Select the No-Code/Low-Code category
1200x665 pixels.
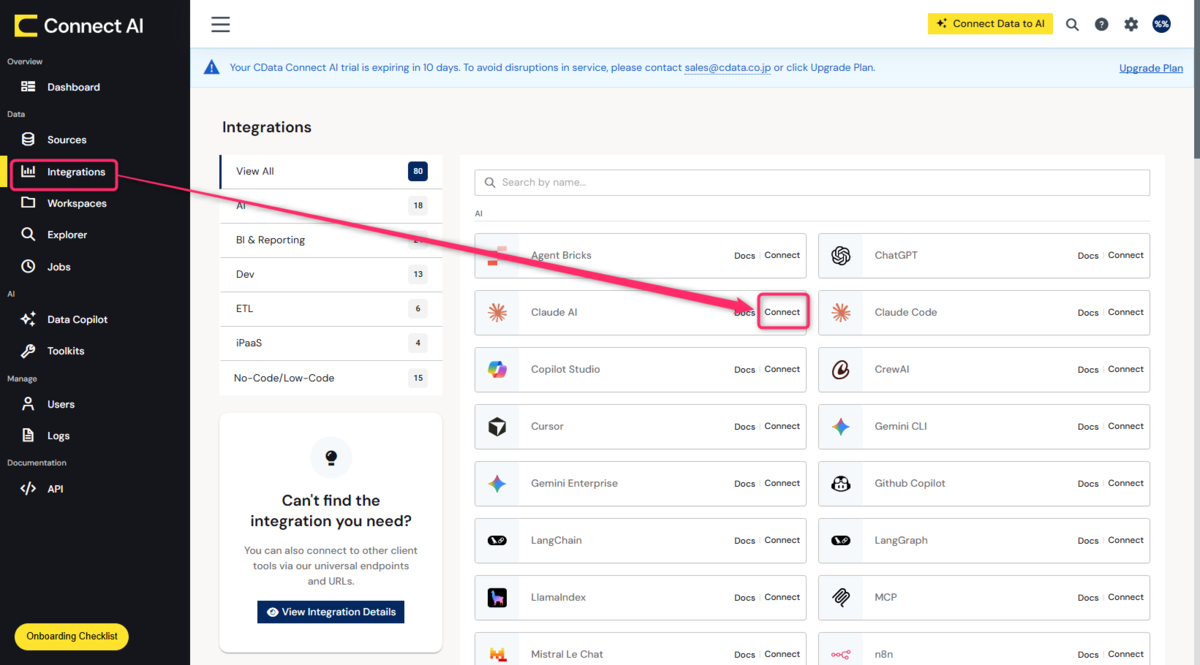331,378
